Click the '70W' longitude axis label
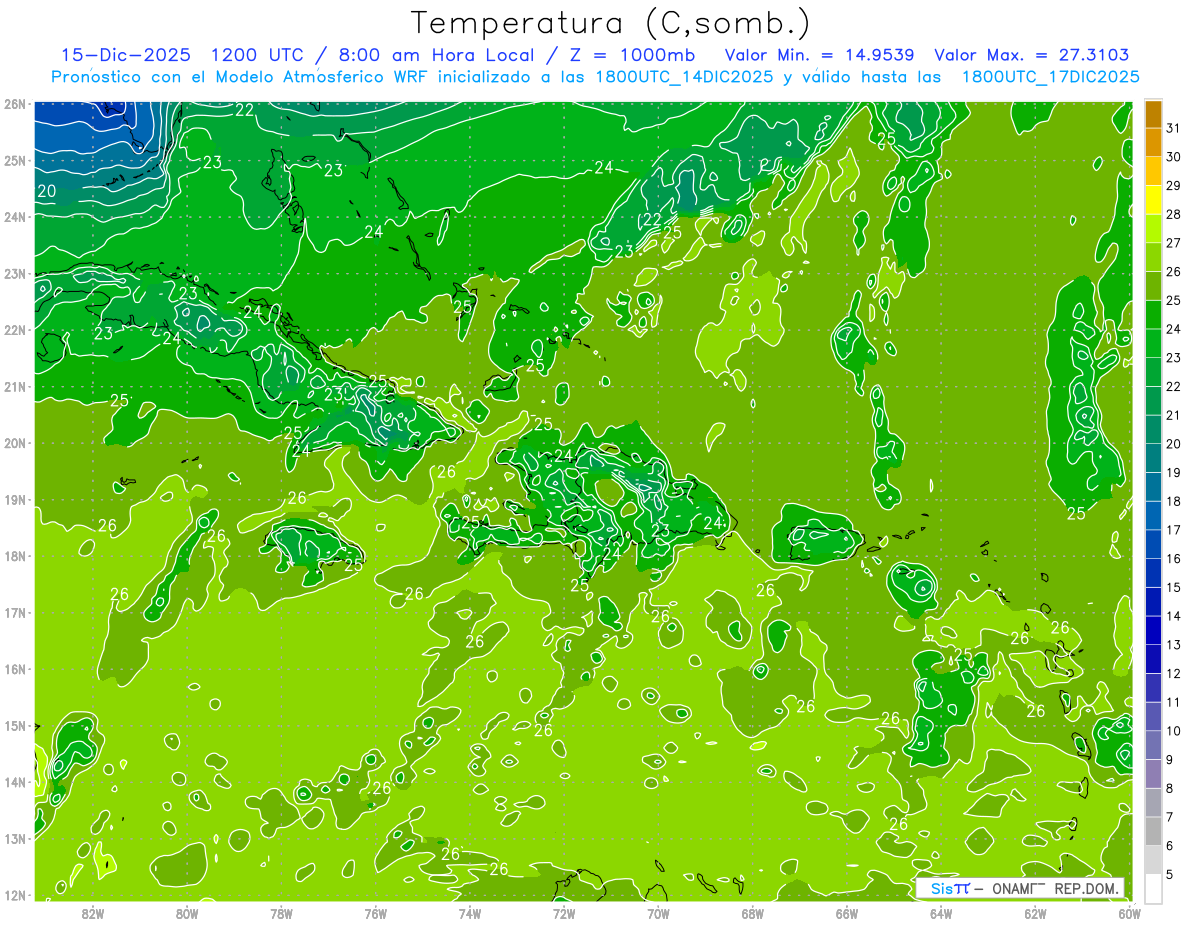This screenshot has height=927, width=1200. click(658, 913)
